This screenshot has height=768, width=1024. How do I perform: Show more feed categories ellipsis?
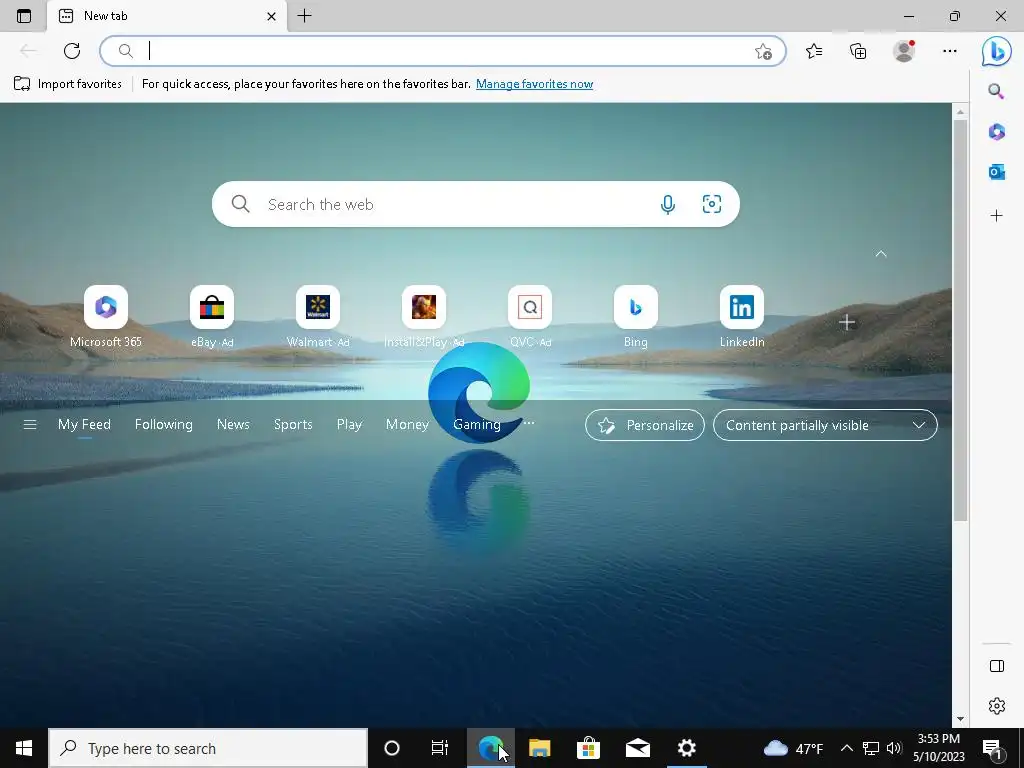(529, 423)
